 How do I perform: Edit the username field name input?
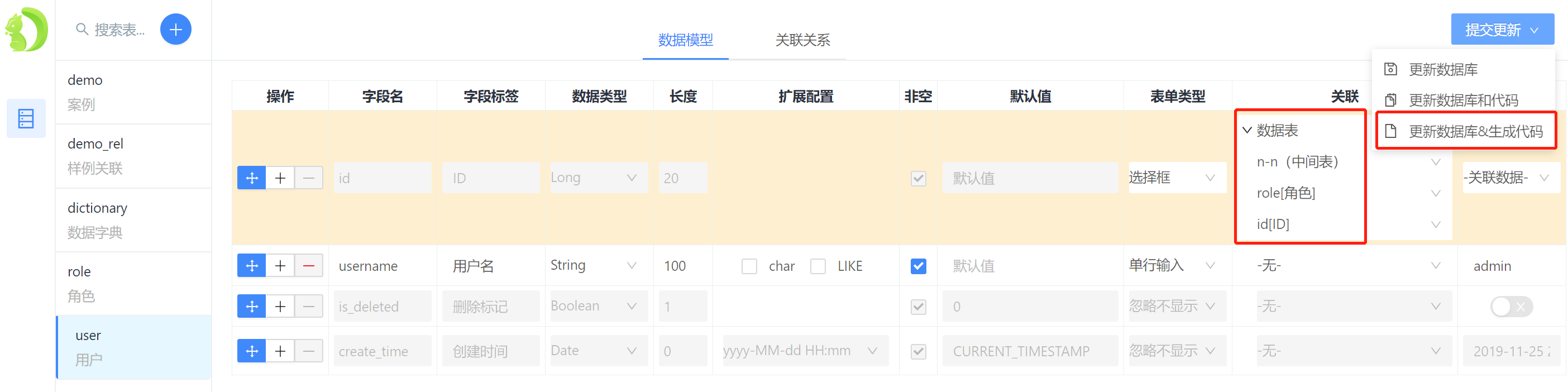click(x=383, y=266)
